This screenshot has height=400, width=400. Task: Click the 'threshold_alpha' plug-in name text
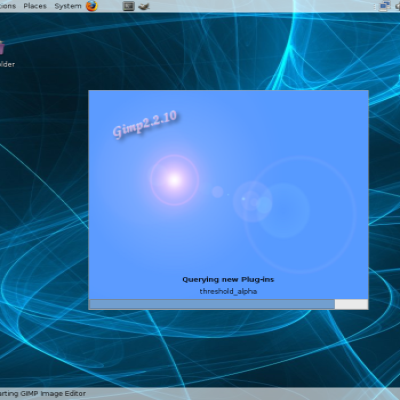(228, 291)
